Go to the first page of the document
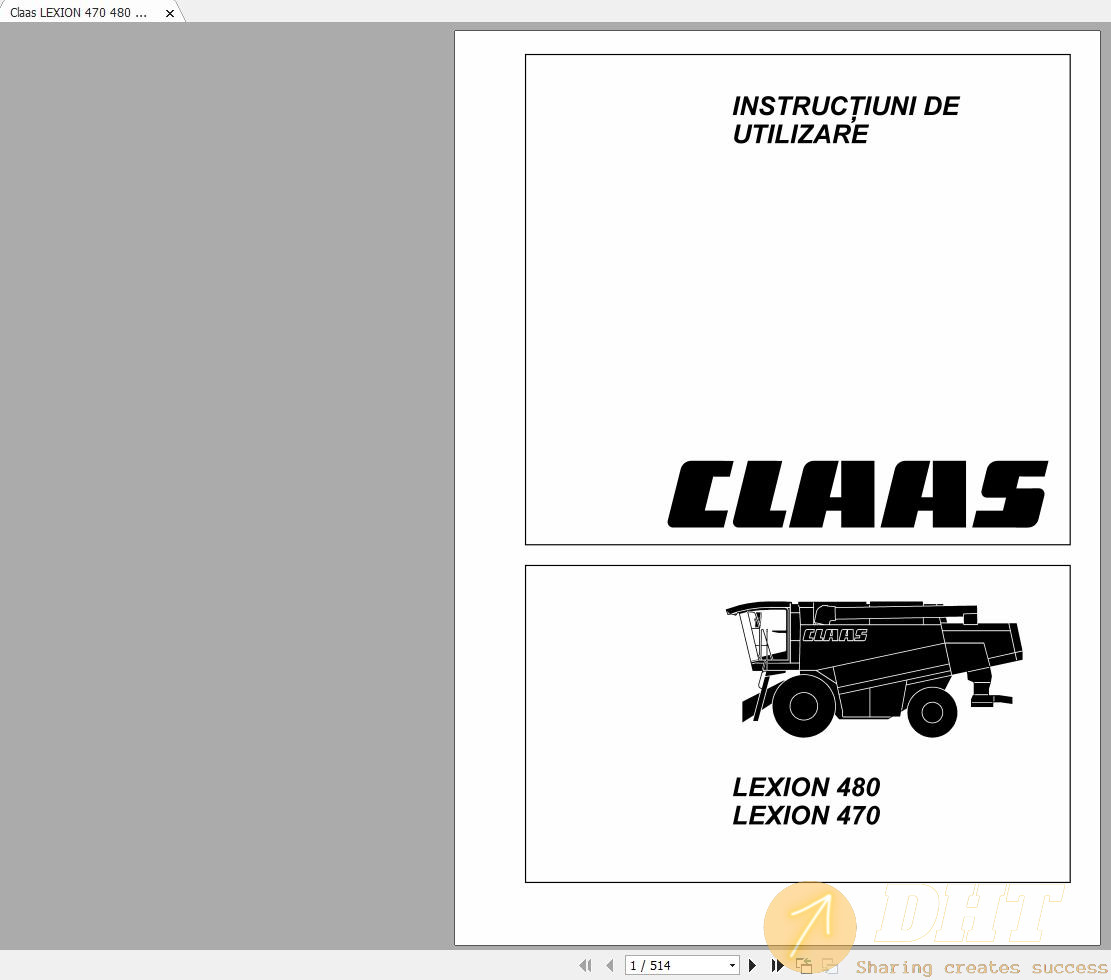 click(585, 965)
